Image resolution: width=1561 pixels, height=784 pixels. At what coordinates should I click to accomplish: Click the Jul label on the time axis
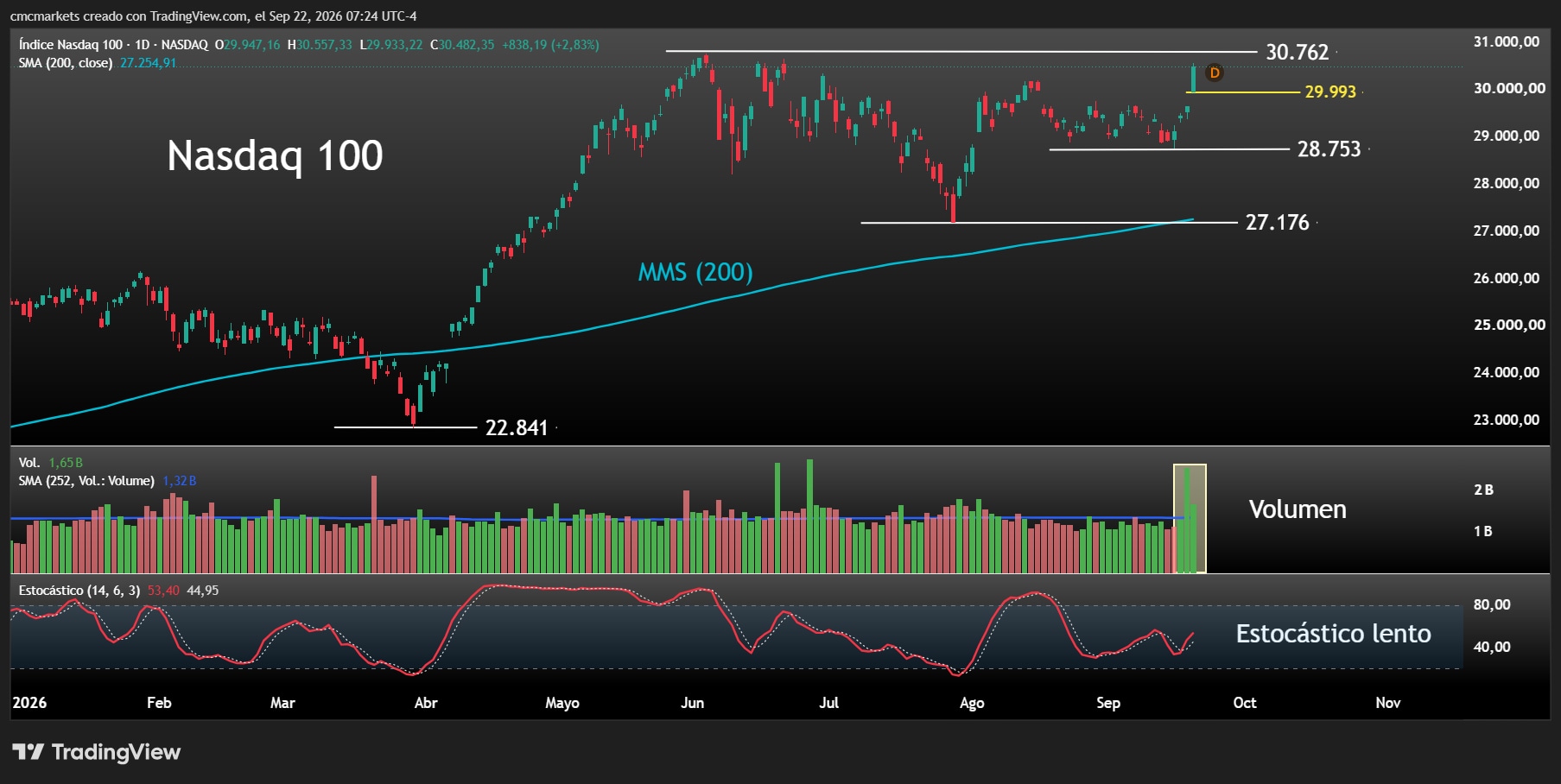click(x=828, y=703)
